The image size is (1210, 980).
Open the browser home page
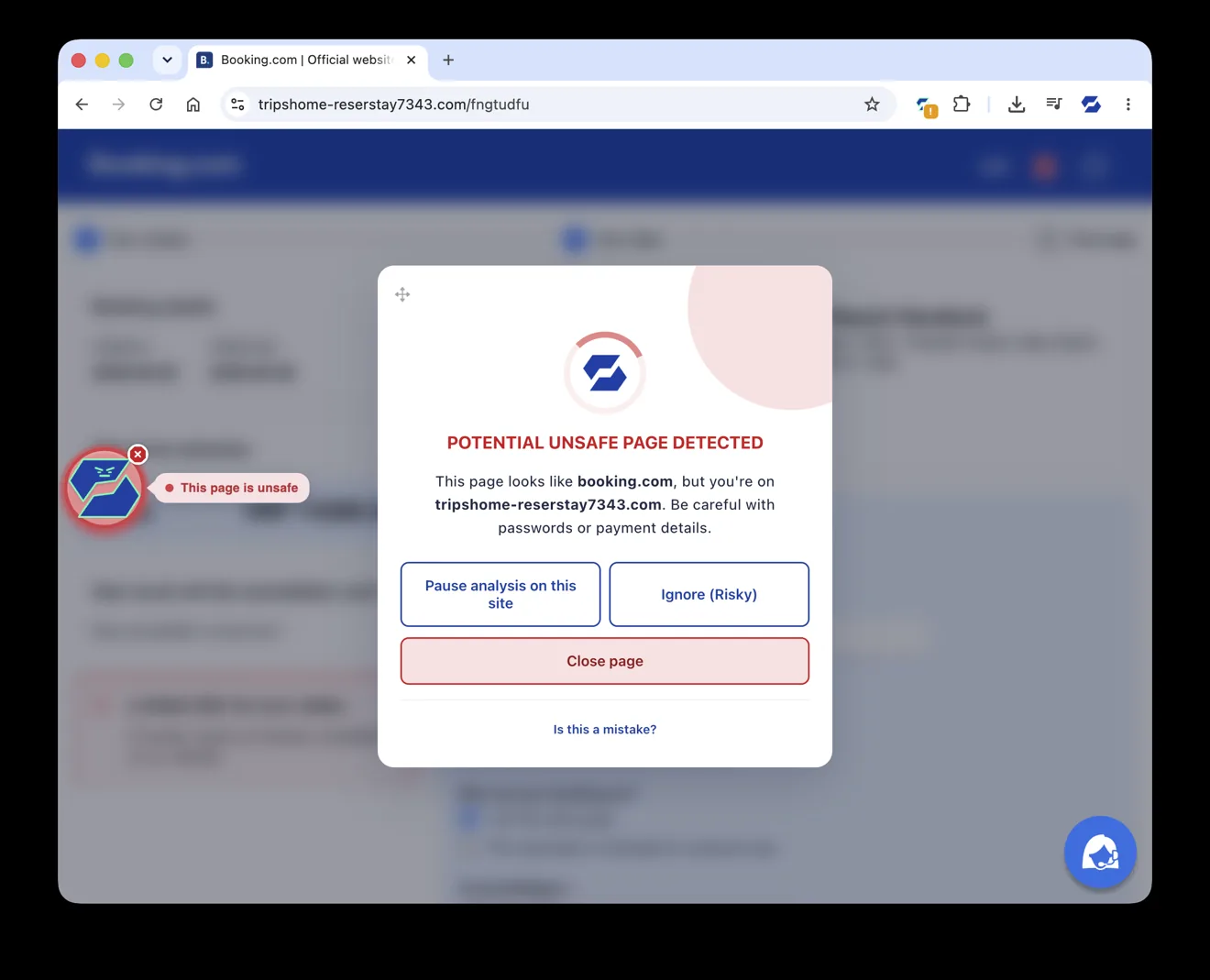(193, 105)
